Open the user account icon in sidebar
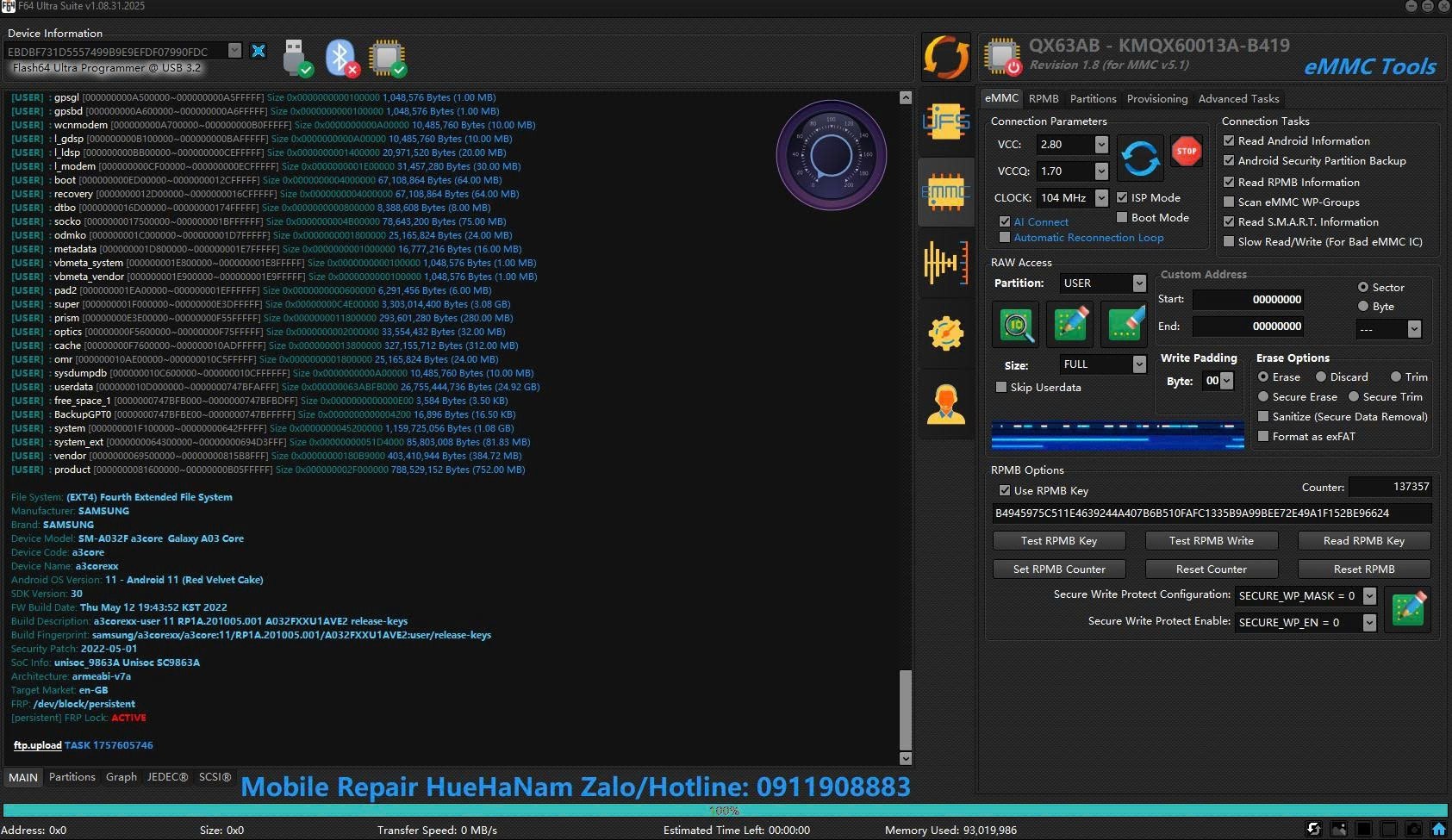 pyautogui.click(x=946, y=403)
